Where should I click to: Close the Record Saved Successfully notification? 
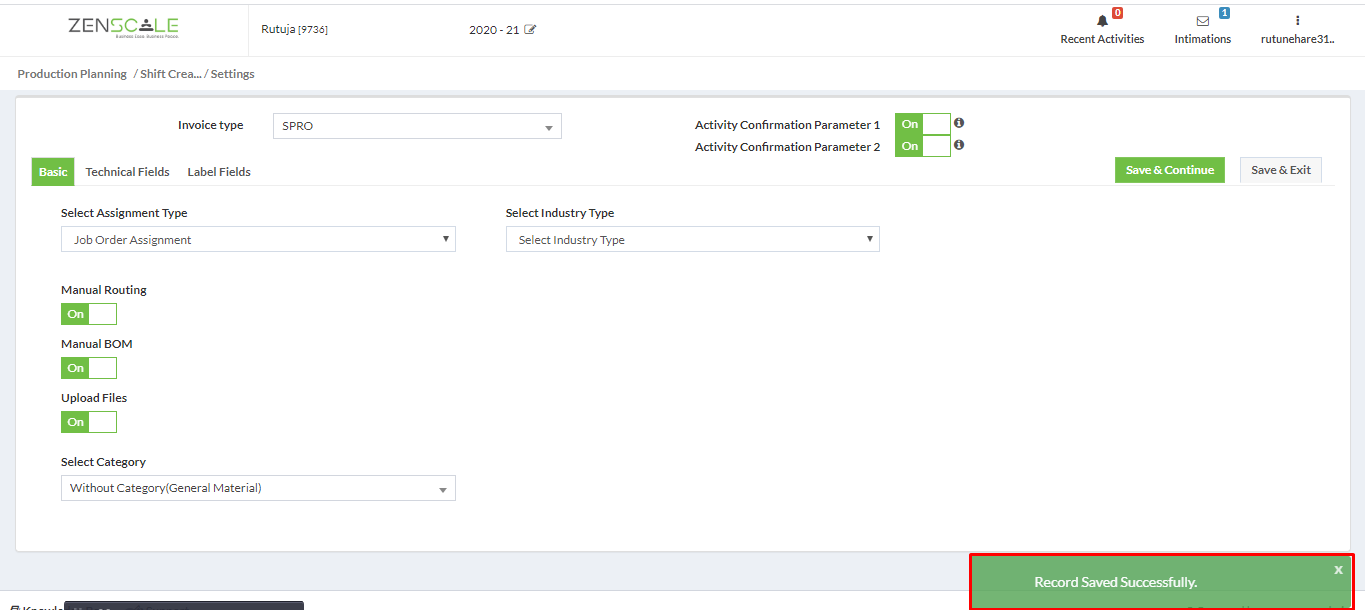tap(1338, 569)
